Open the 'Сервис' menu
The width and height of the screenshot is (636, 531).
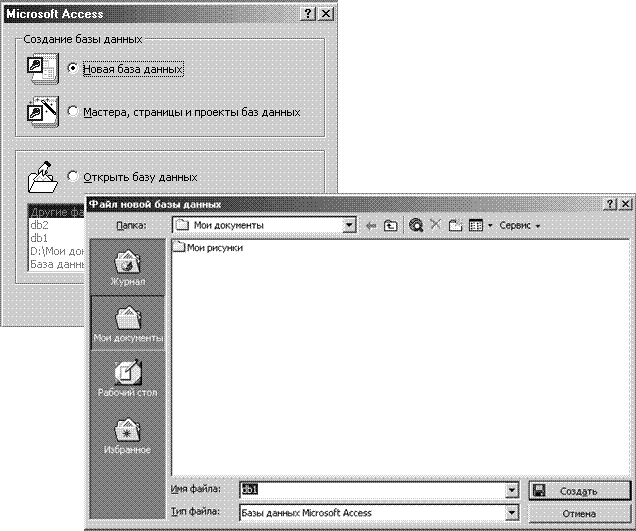(x=520, y=225)
